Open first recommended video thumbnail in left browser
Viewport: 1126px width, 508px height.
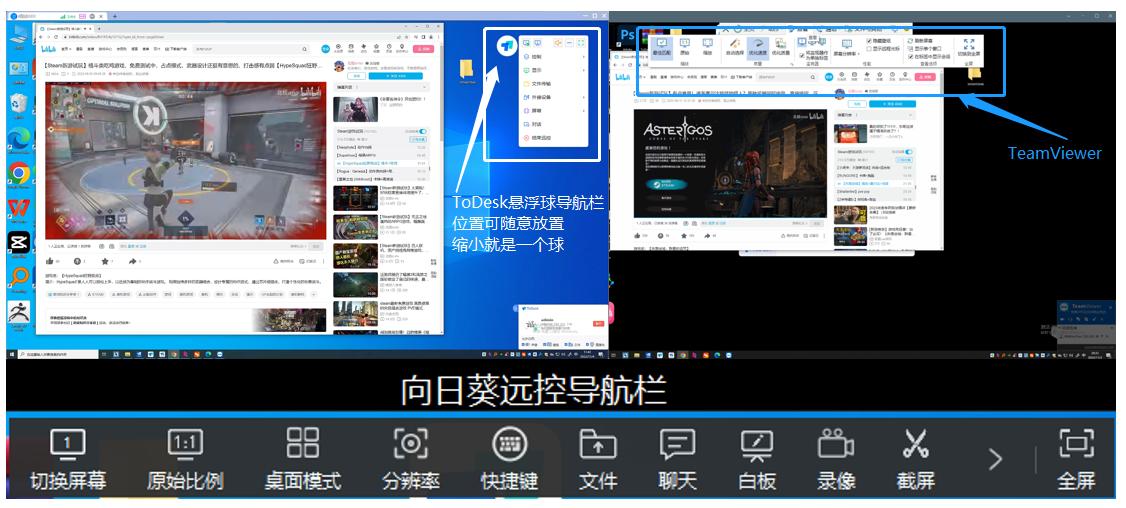[355, 109]
